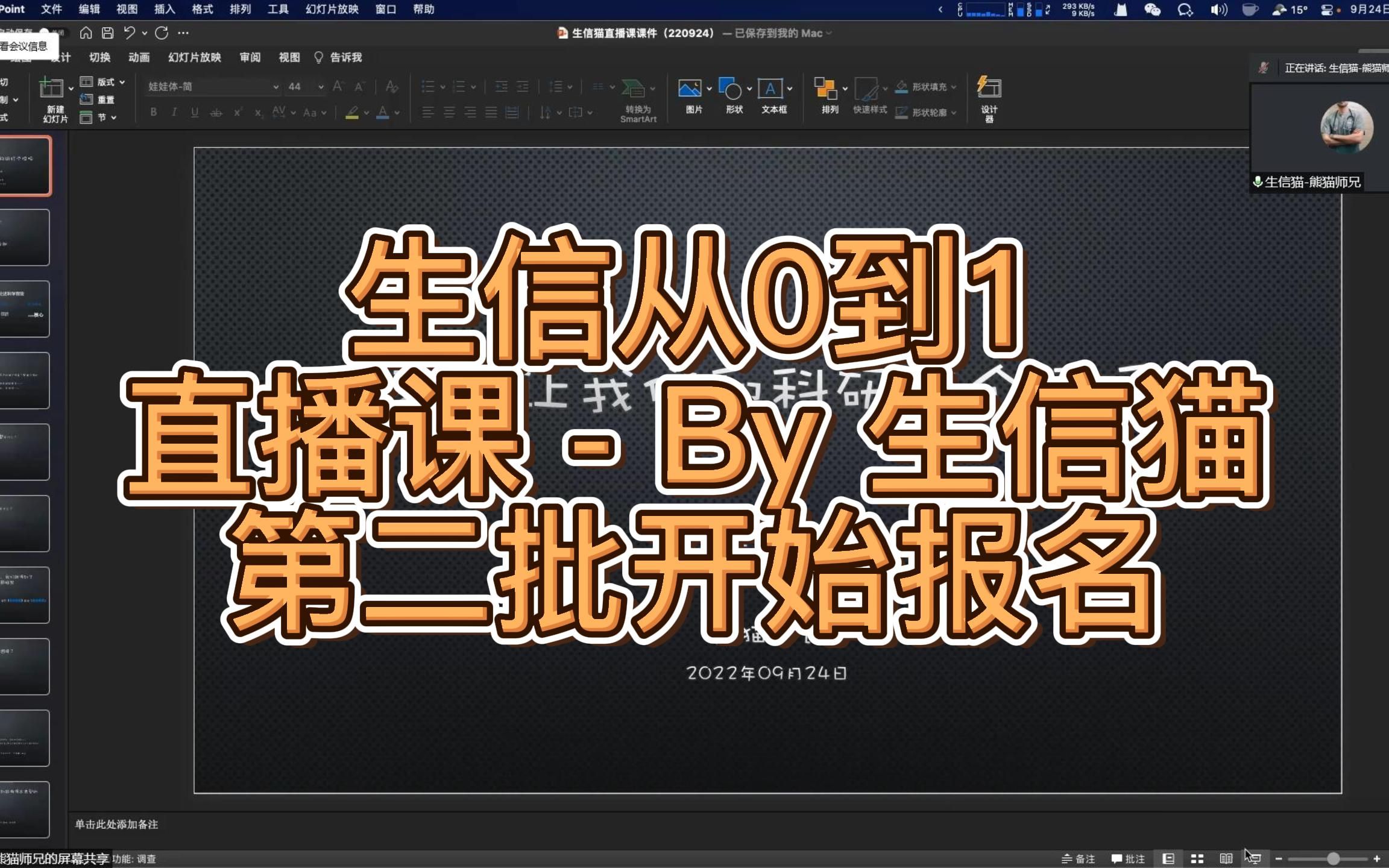Convert to SmartArt
This screenshot has width=1389, height=868.
click(x=638, y=101)
